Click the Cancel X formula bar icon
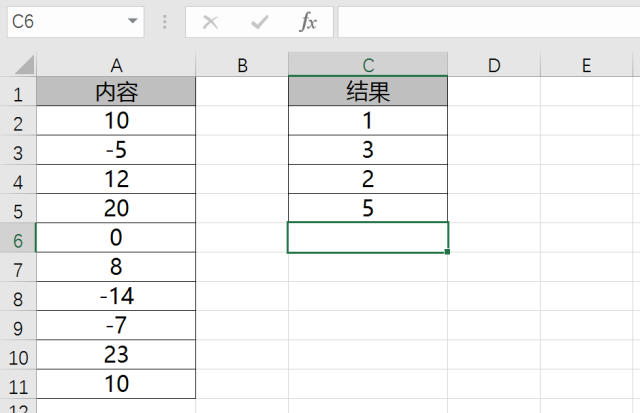Screen dimensions: 640x413 pos(210,22)
